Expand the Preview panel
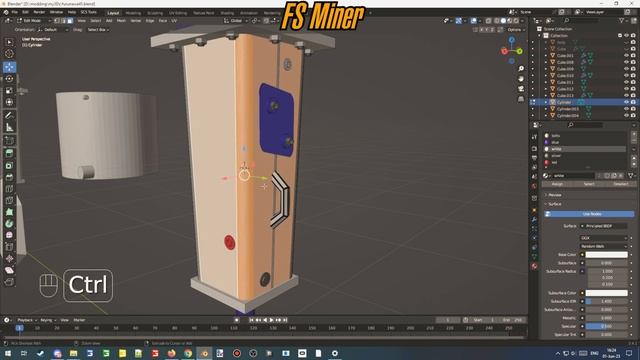The width and height of the screenshot is (640, 360). click(x=555, y=195)
